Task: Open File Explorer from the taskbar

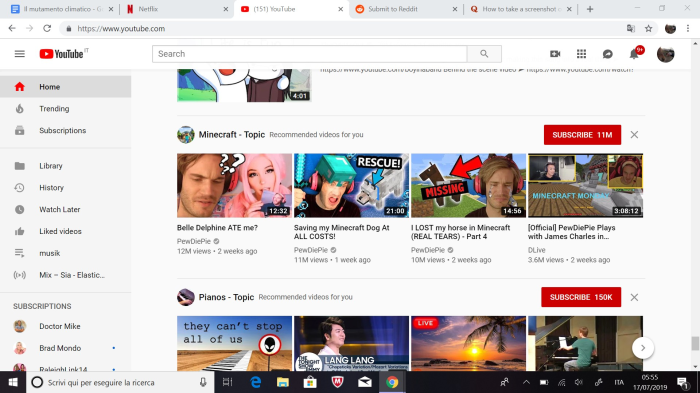Action: 283,382
